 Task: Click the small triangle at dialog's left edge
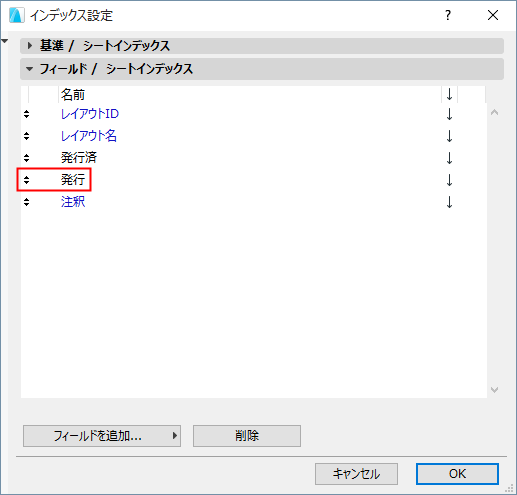5,41
